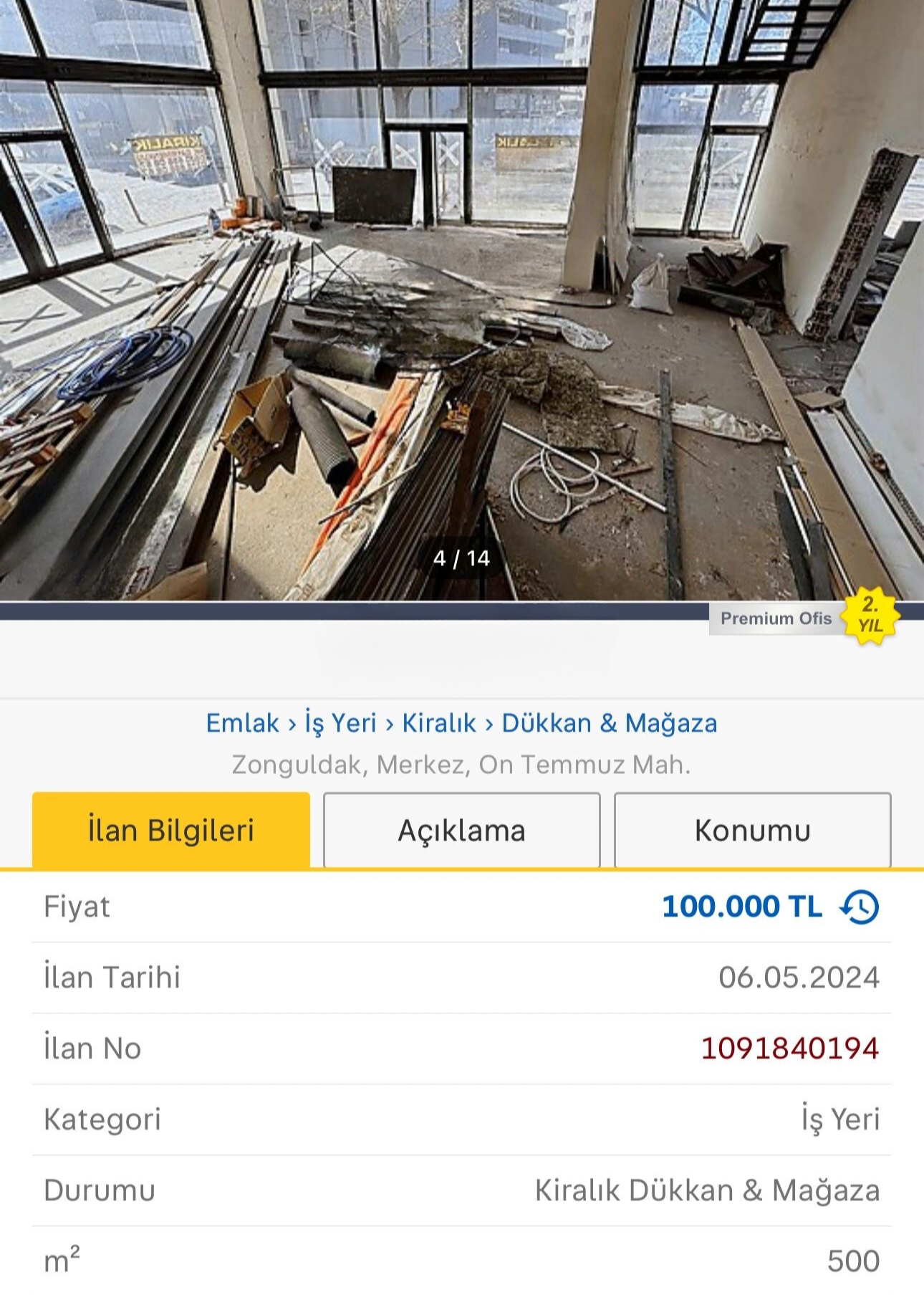This screenshot has width=924, height=1295.
Task: Open the Kiralık breadcrumb link
Action: tap(438, 723)
